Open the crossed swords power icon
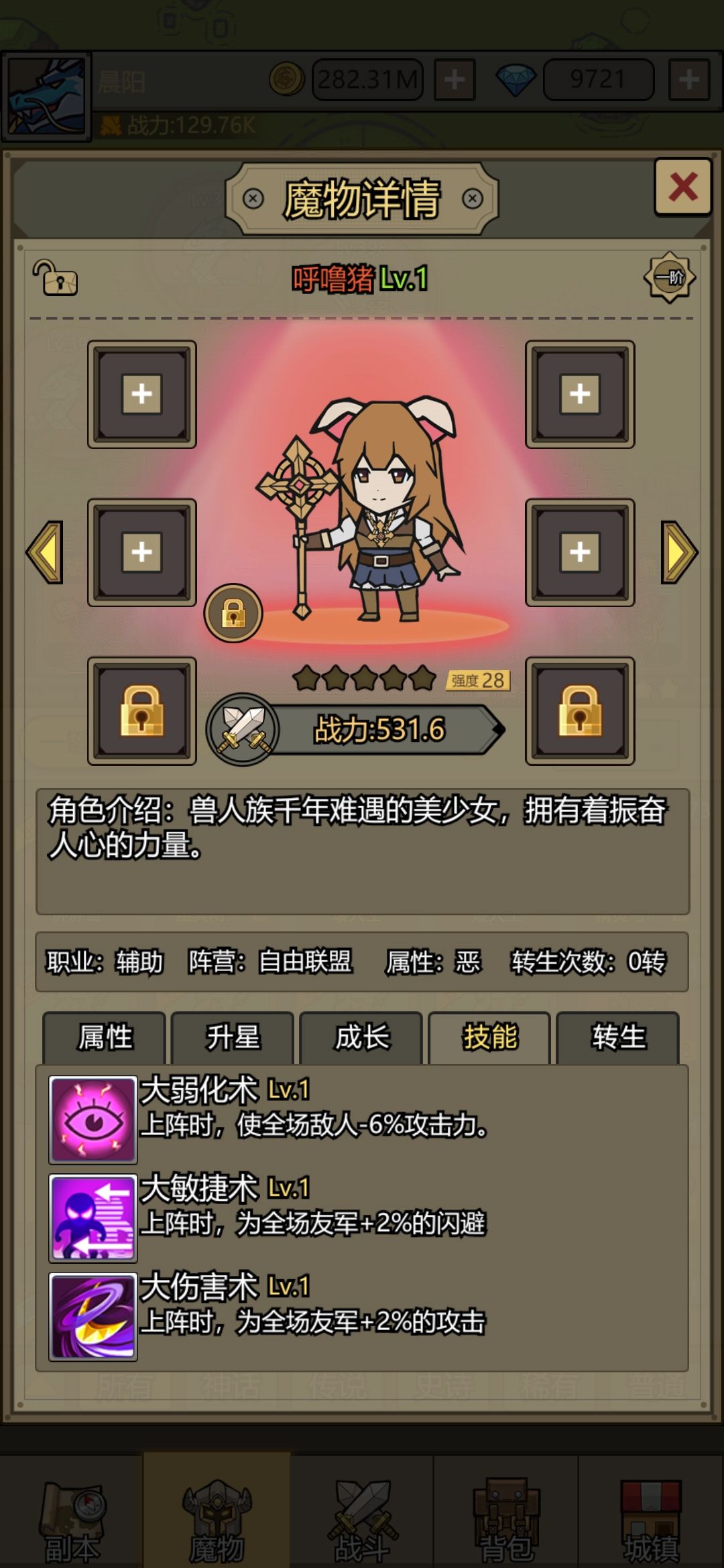 tap(243, 729)
